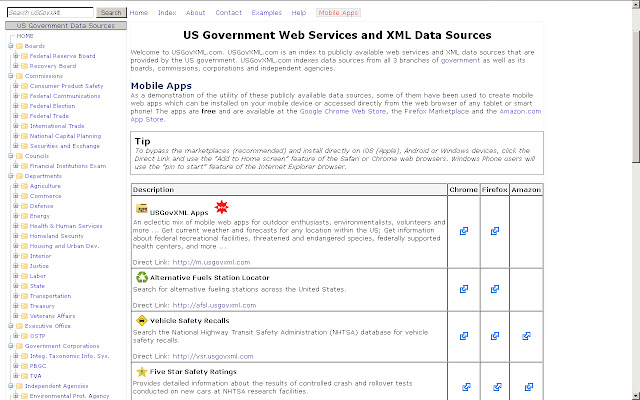Collapse the Government Corporations tree node
The height and width of the screenshot is (400, 640).
11,346
